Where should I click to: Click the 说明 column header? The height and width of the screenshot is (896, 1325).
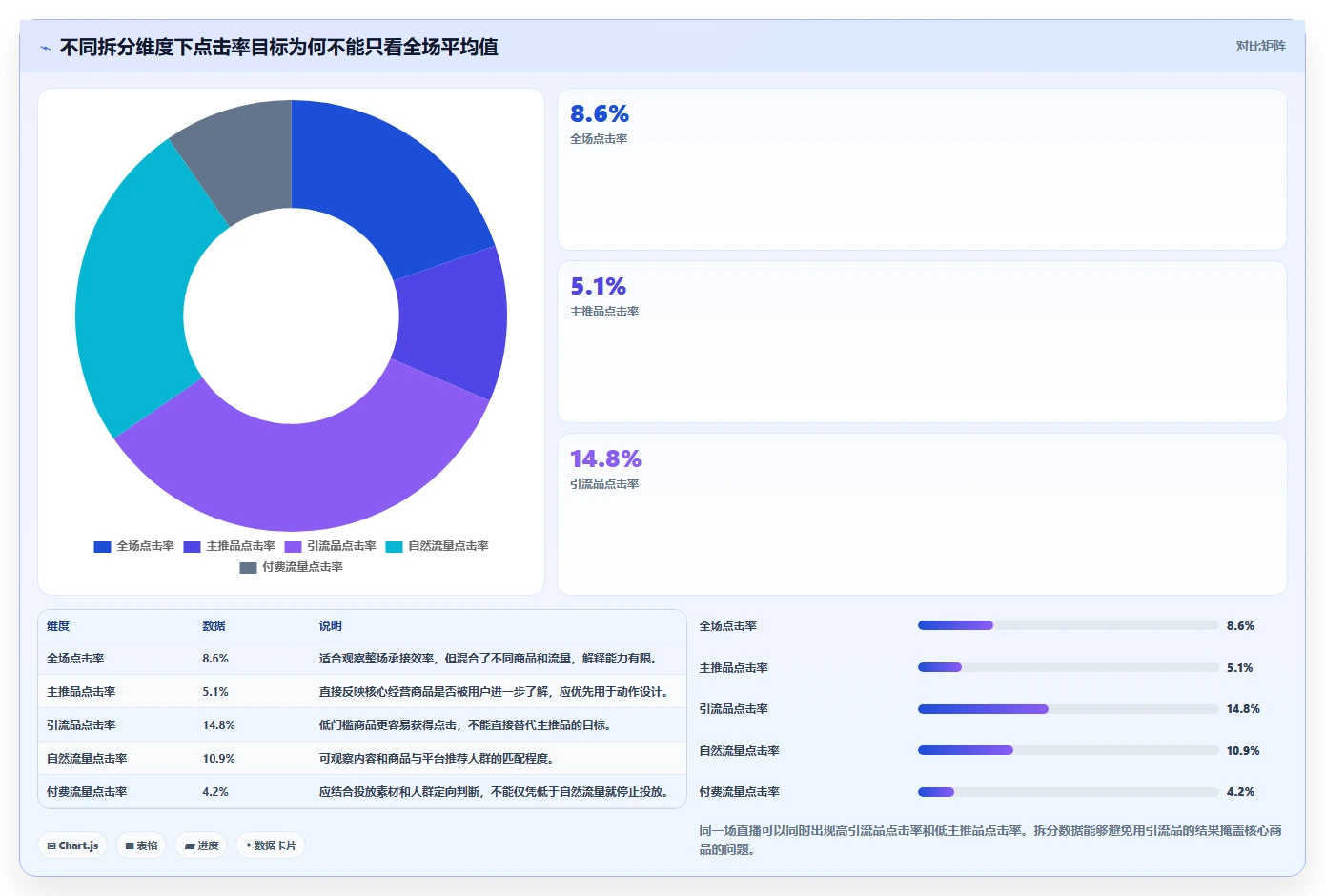(x=330, y=626)
